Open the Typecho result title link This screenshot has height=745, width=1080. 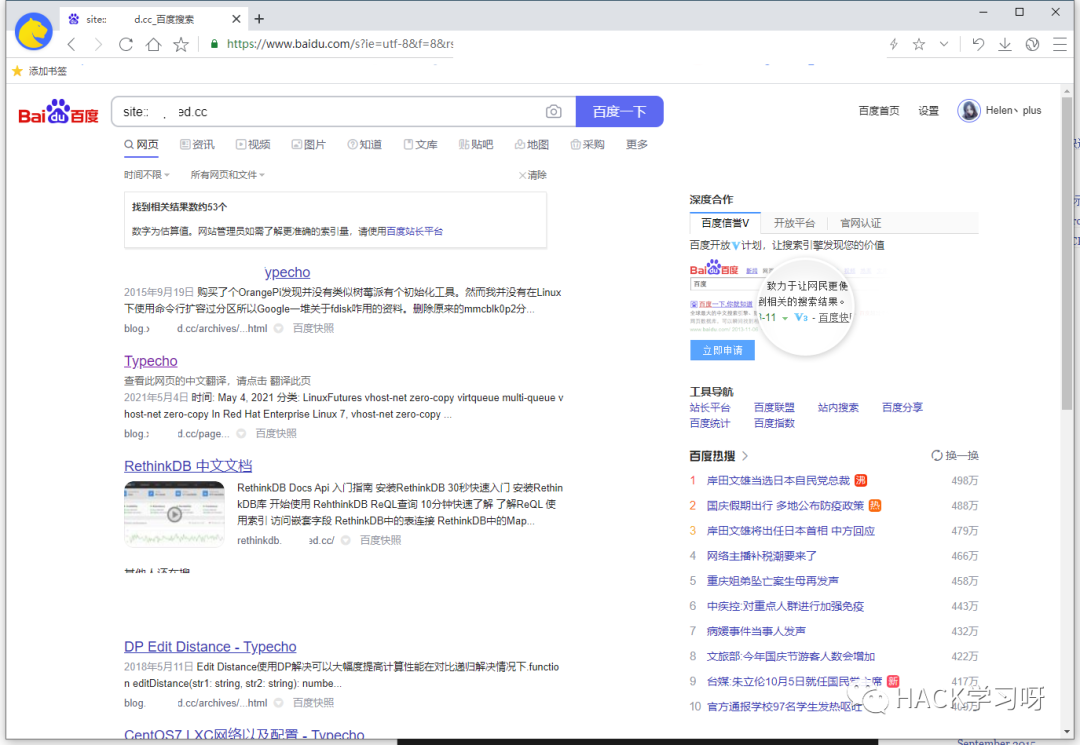[x=151, y=361]
